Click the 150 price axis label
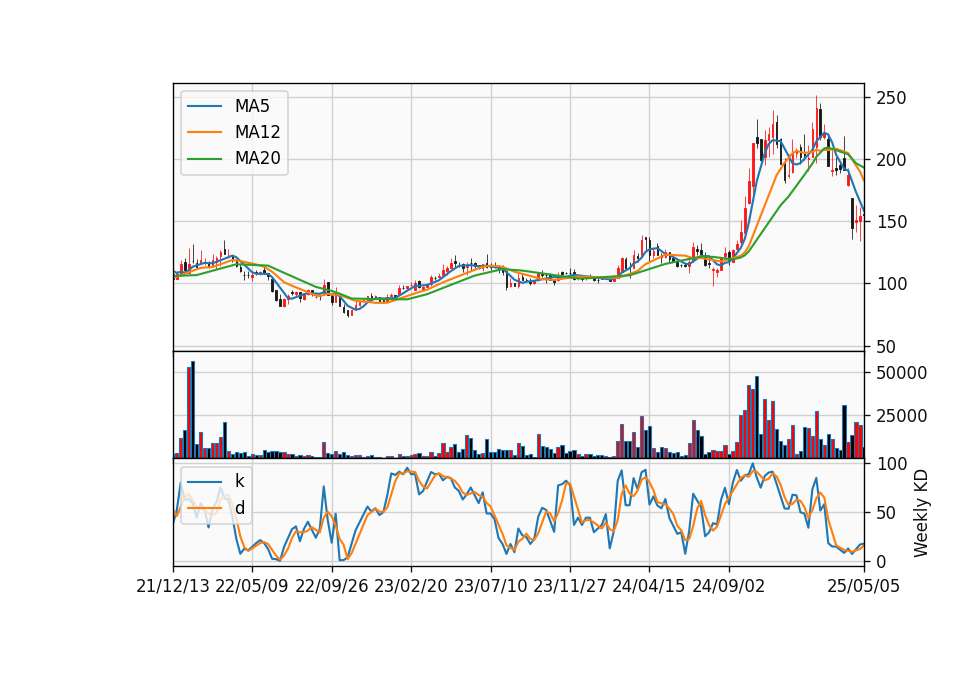Viewport: 960px width, 690px height. [x=891, y=222]
